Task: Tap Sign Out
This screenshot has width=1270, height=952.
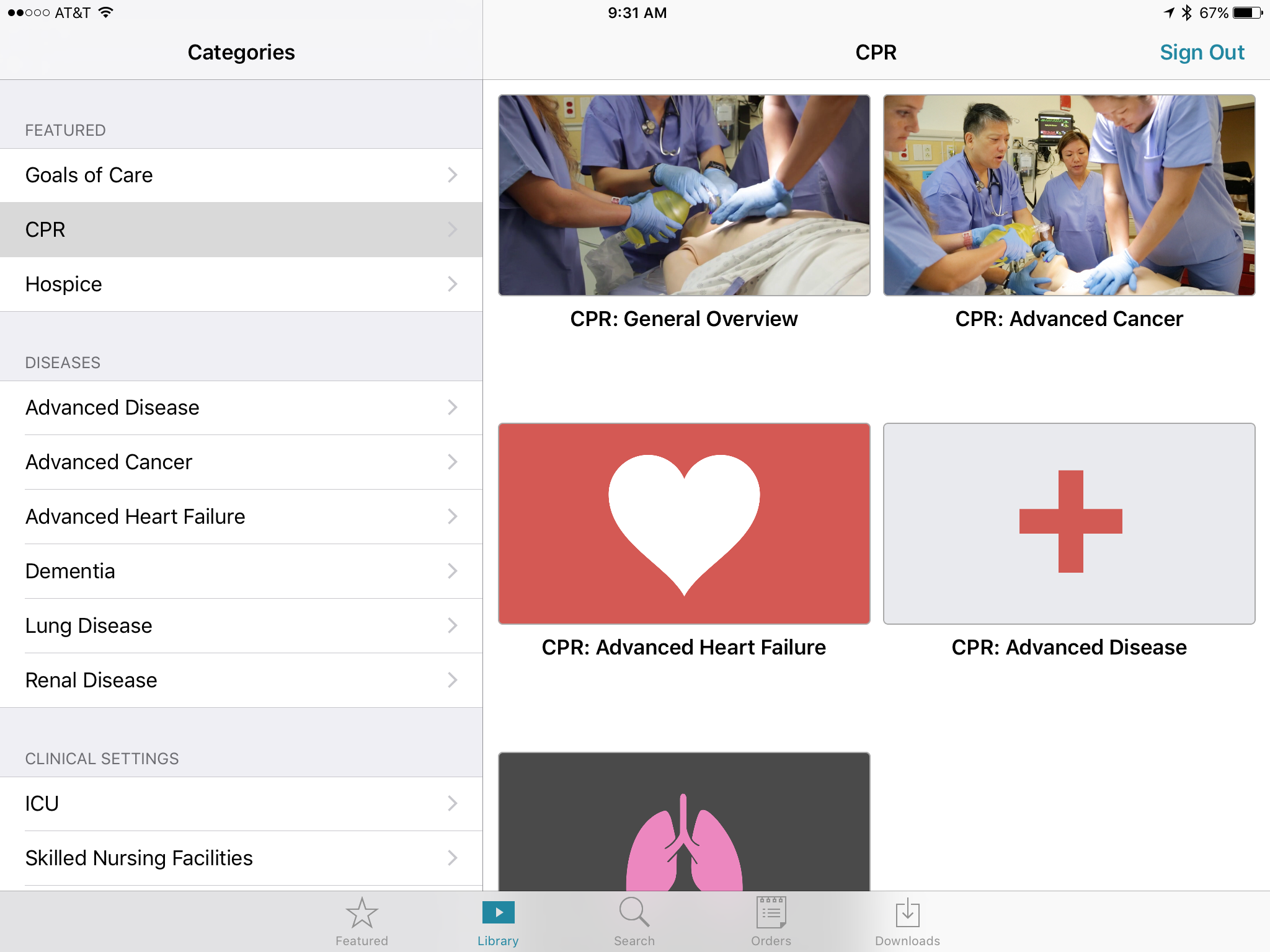Action: 1202,53
